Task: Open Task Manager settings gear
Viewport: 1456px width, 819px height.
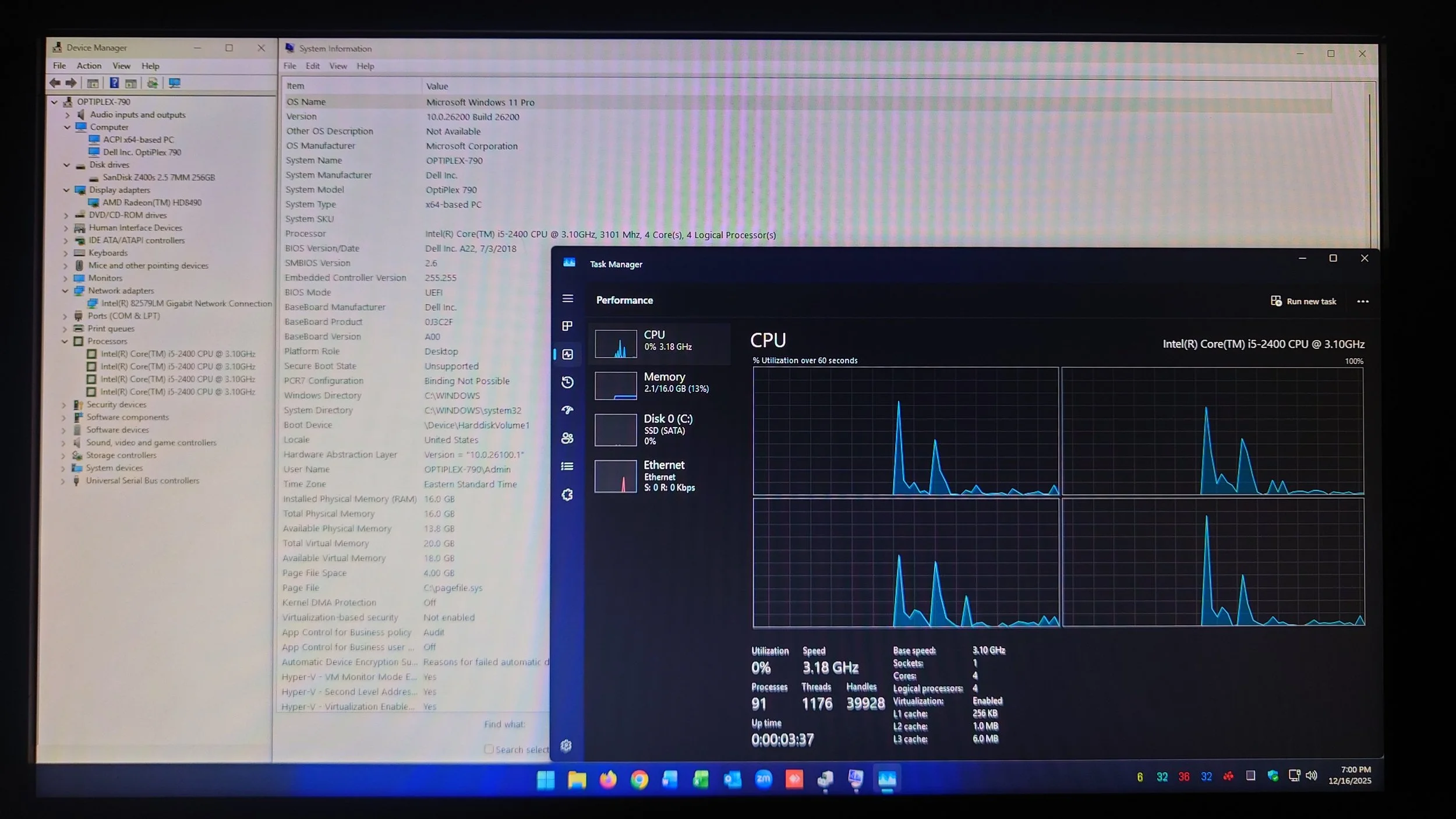Action: 566,746
